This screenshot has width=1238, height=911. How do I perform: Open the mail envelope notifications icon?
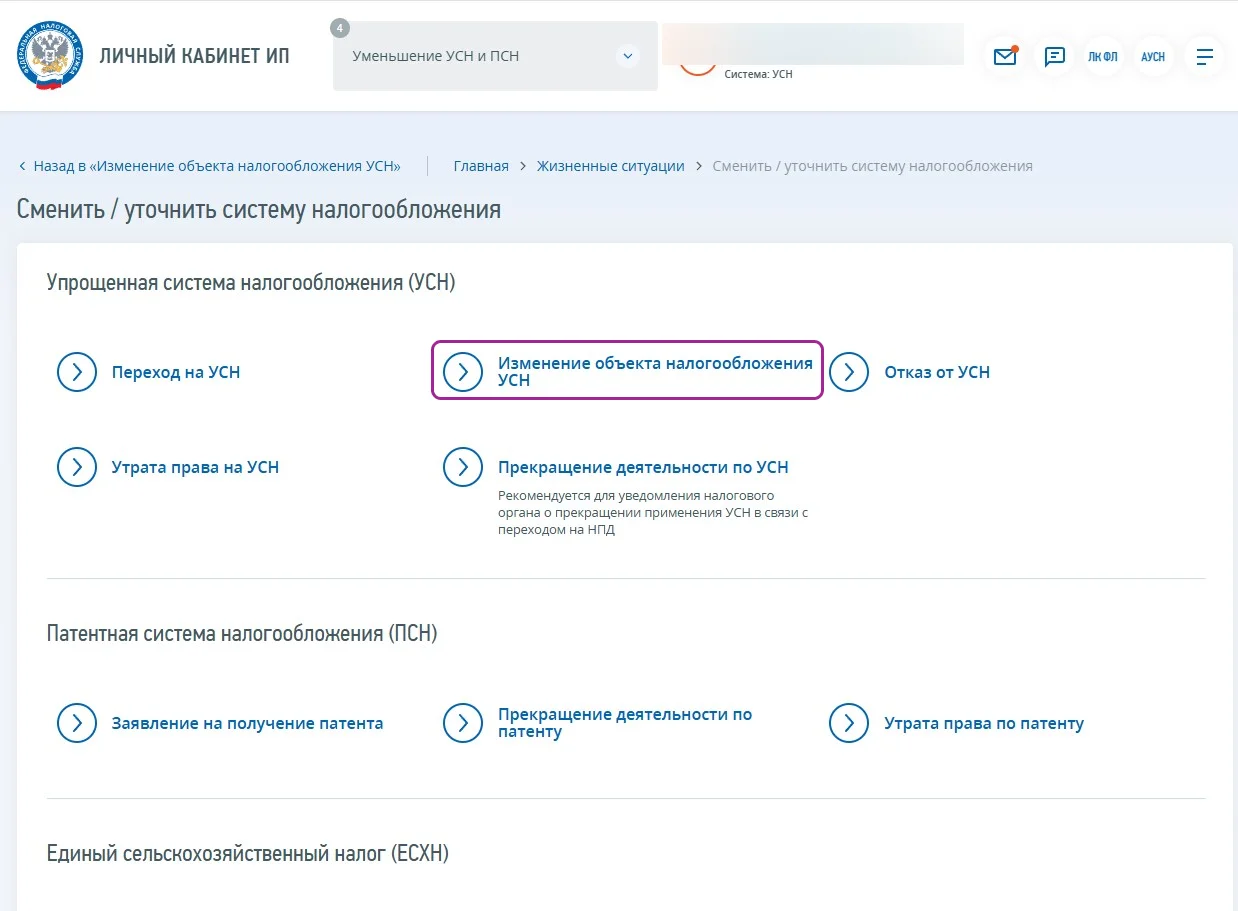click(1005, 57)
